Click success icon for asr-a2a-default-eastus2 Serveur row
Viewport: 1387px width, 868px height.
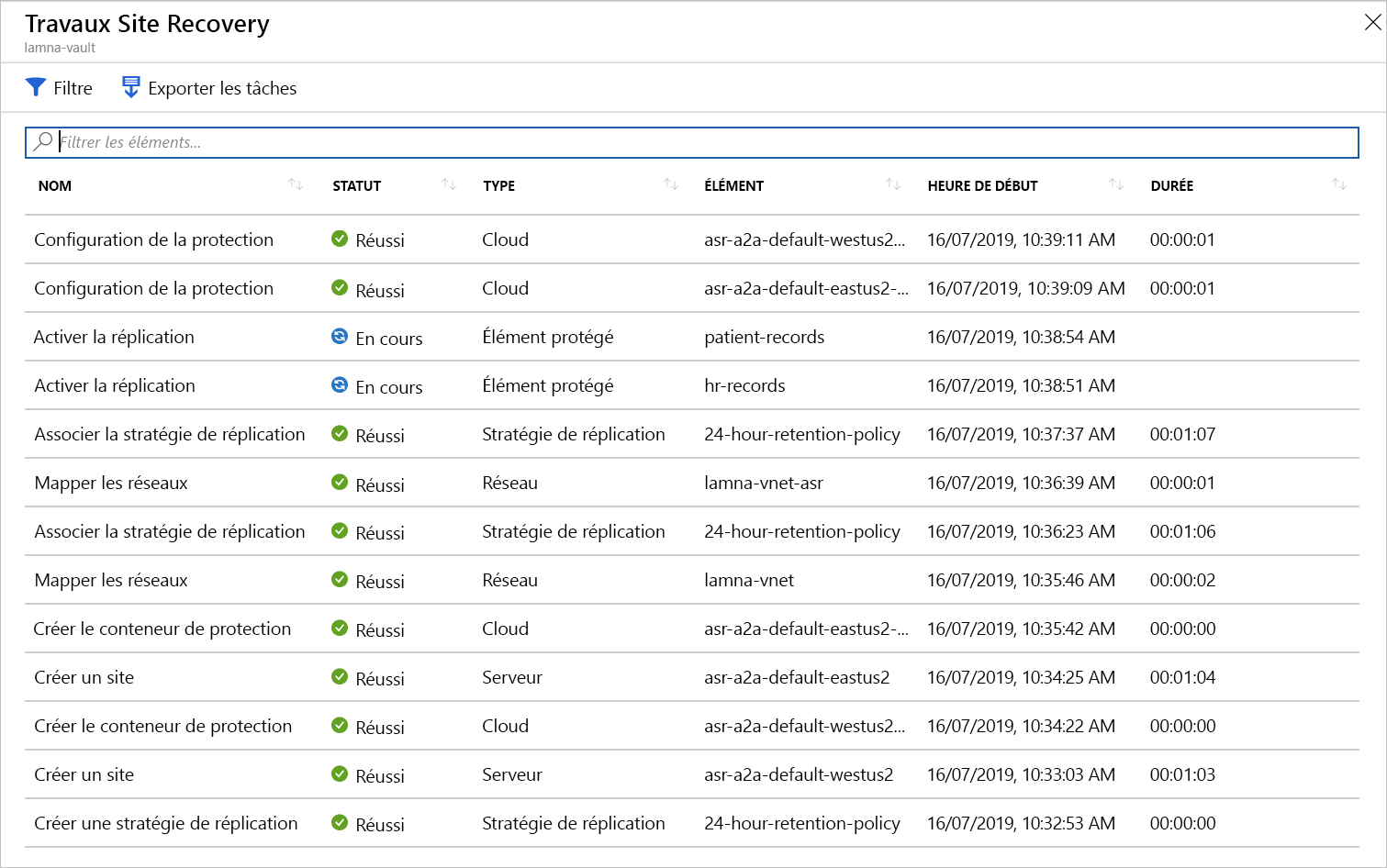pyautogui.click(x=340, y=676)
